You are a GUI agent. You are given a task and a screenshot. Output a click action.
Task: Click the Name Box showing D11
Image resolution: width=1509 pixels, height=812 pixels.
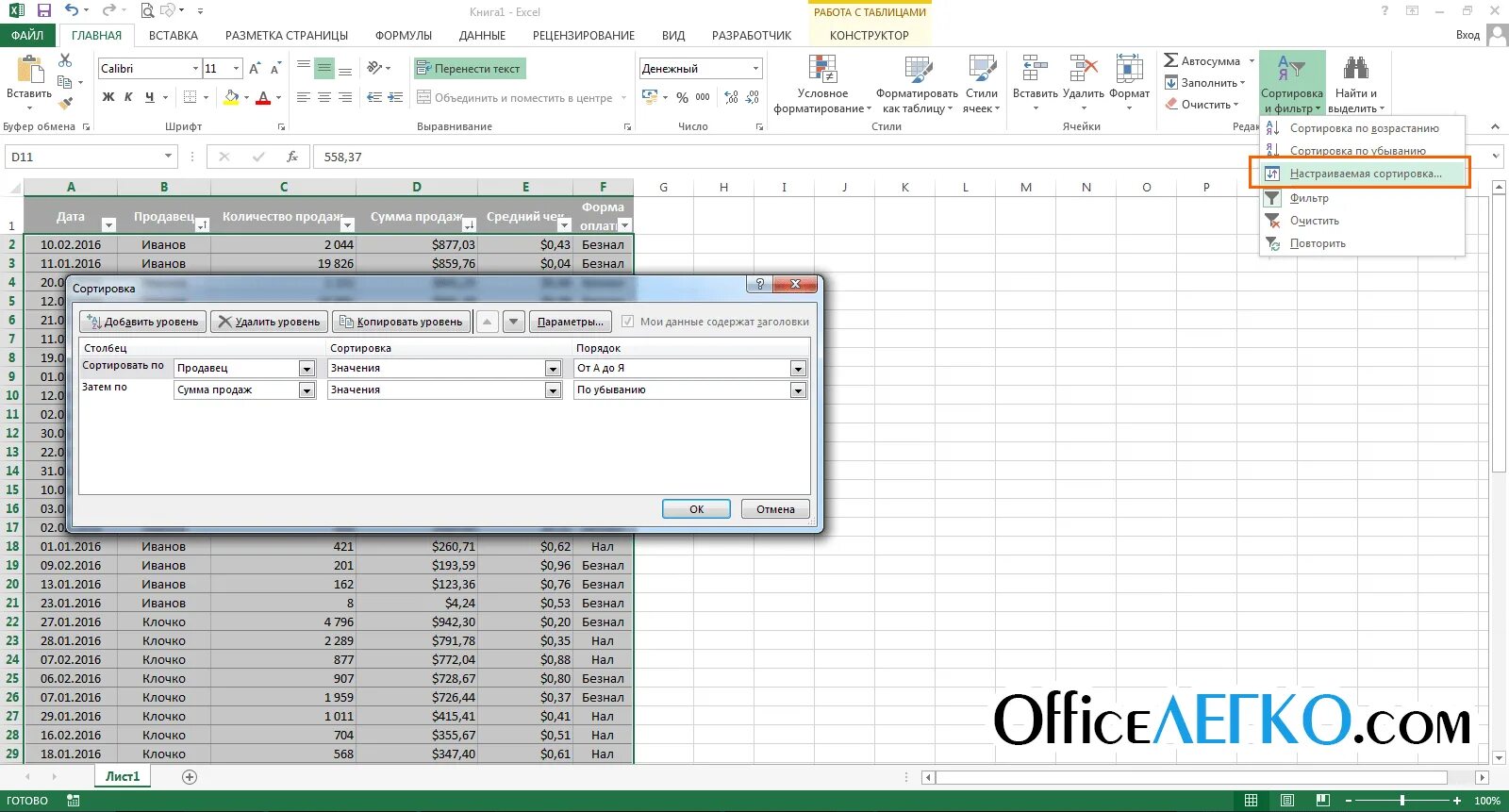[91, 157]
